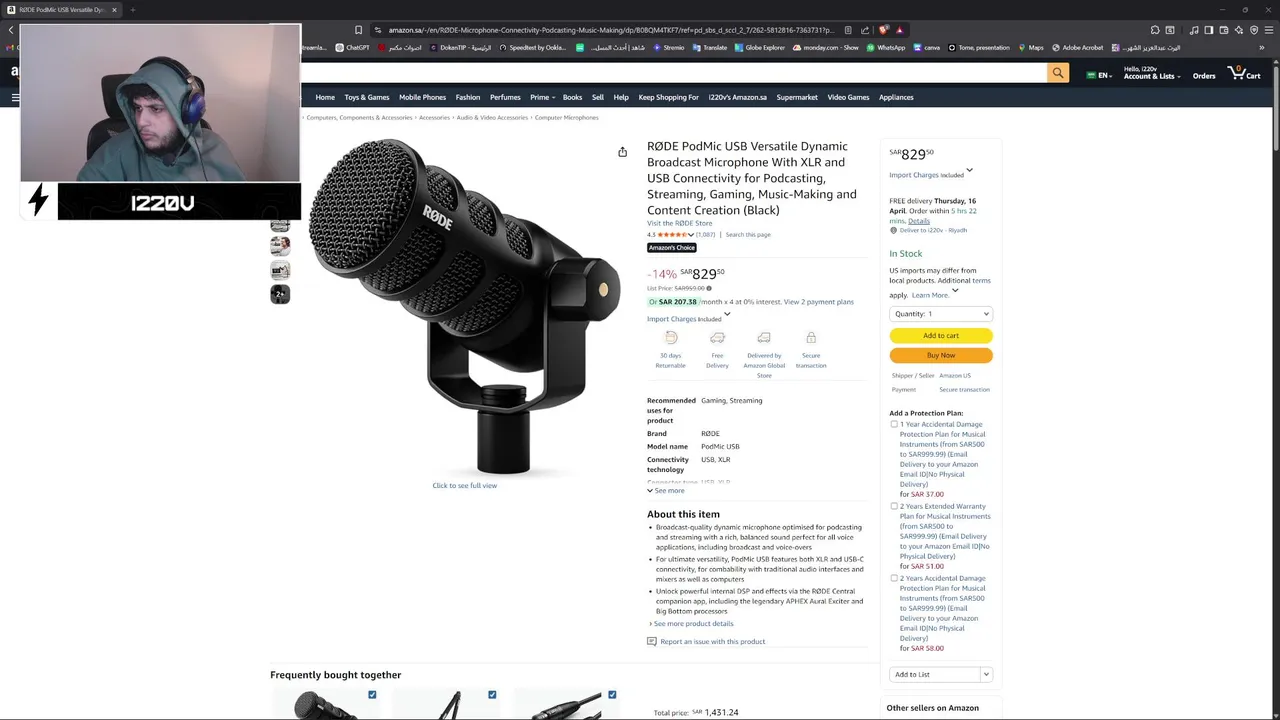Click the Buy Now button
The width and height of the screenshot is (1280, 720).
coord(941,355)
